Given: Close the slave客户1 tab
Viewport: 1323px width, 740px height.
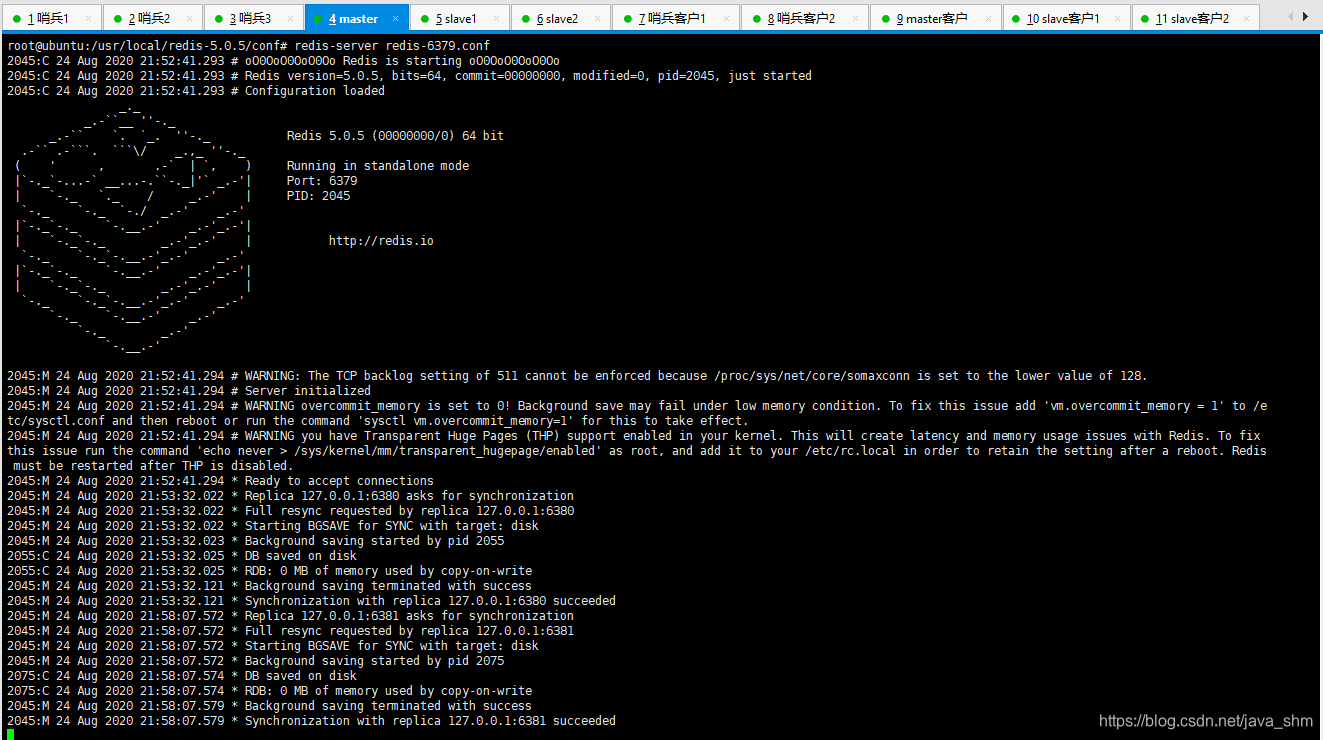Looking at the screenshot, I should (1118, 18).
